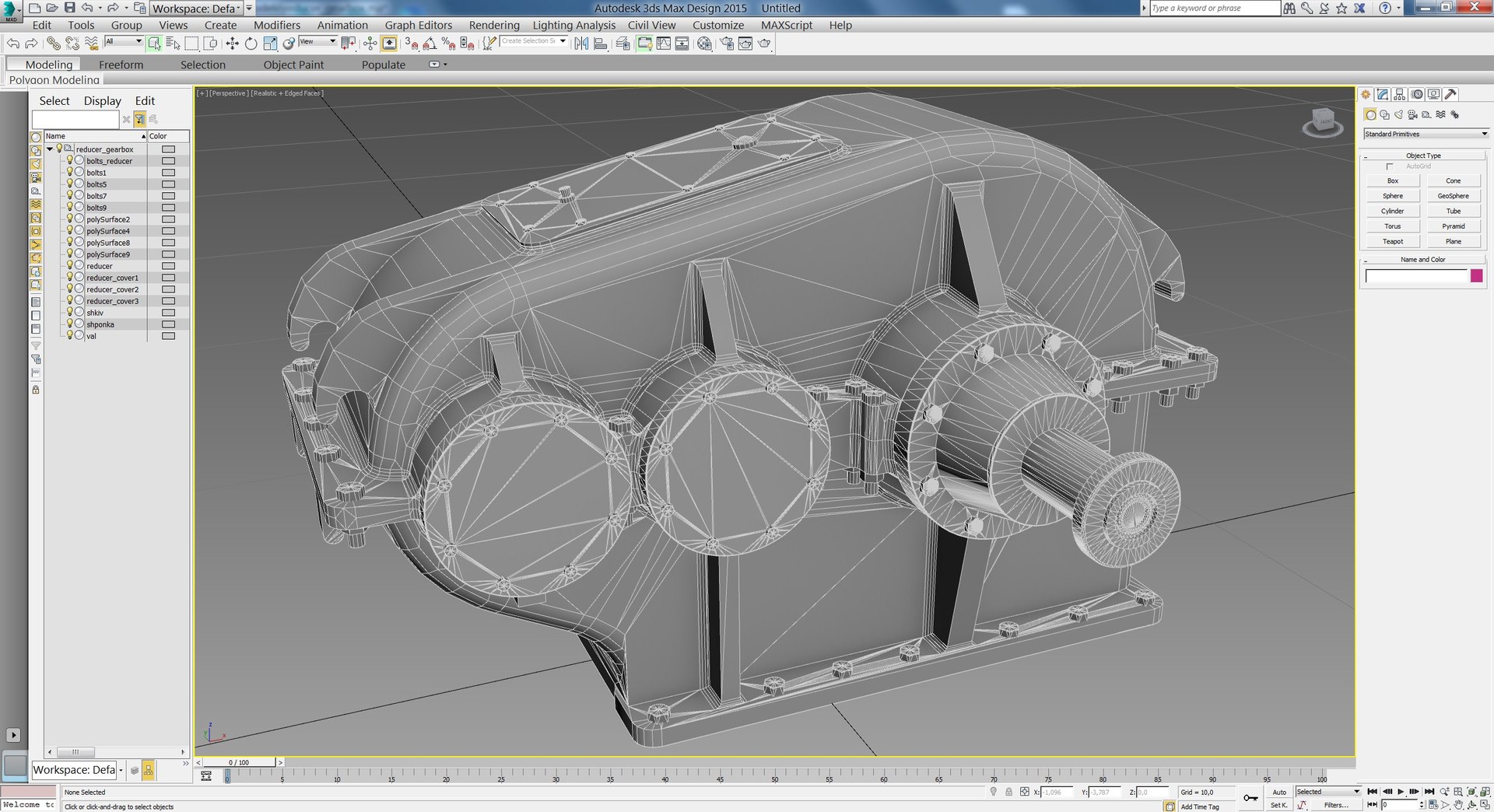Click the magenta object color swatch

(x=1476, y=275)
